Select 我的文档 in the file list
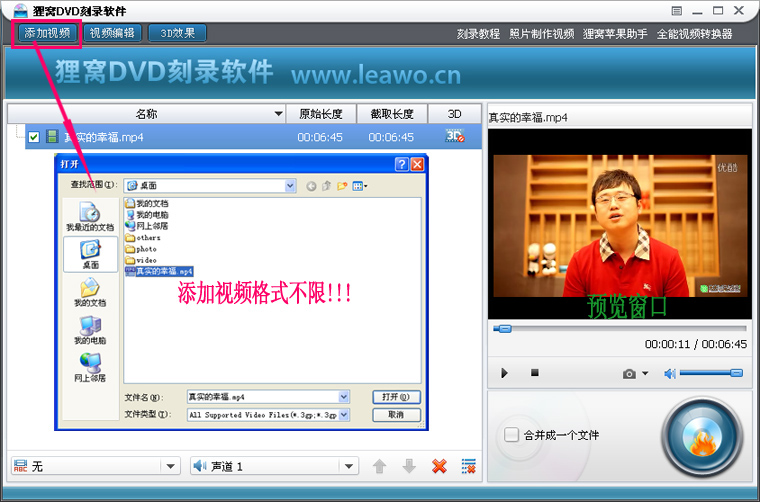760x502 pixels. [x=147, y=204]
